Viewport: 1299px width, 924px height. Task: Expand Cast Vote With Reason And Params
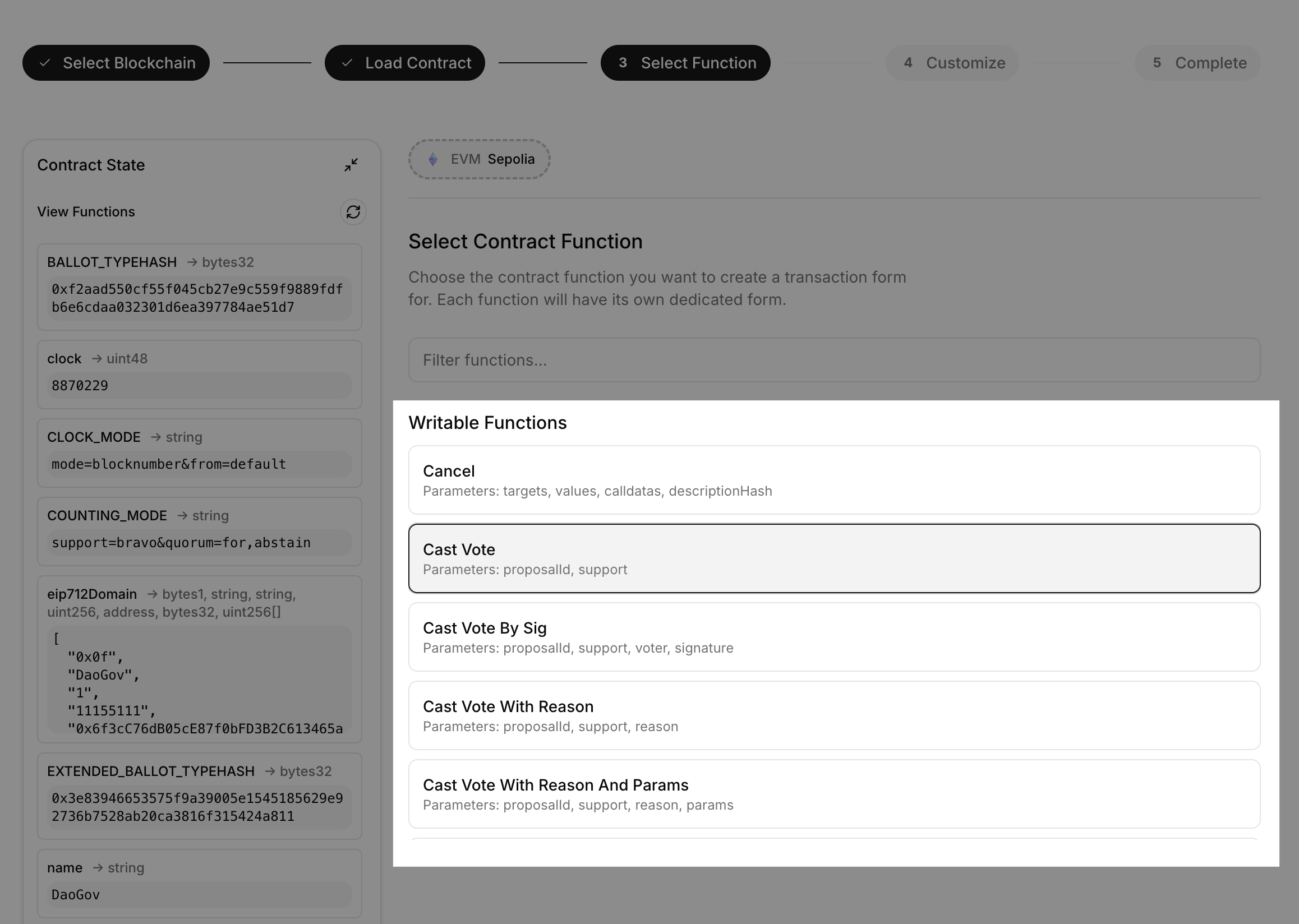pos(834,794)
